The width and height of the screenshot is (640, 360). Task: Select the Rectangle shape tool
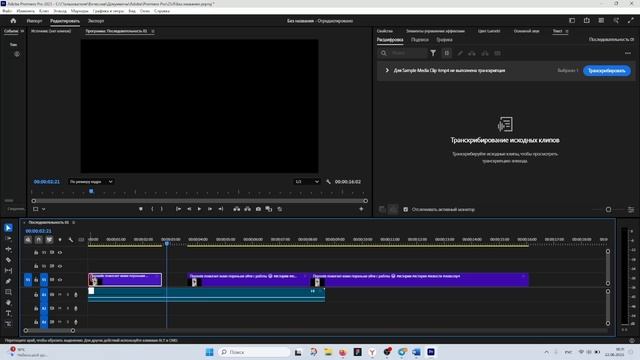click(8, 292)
